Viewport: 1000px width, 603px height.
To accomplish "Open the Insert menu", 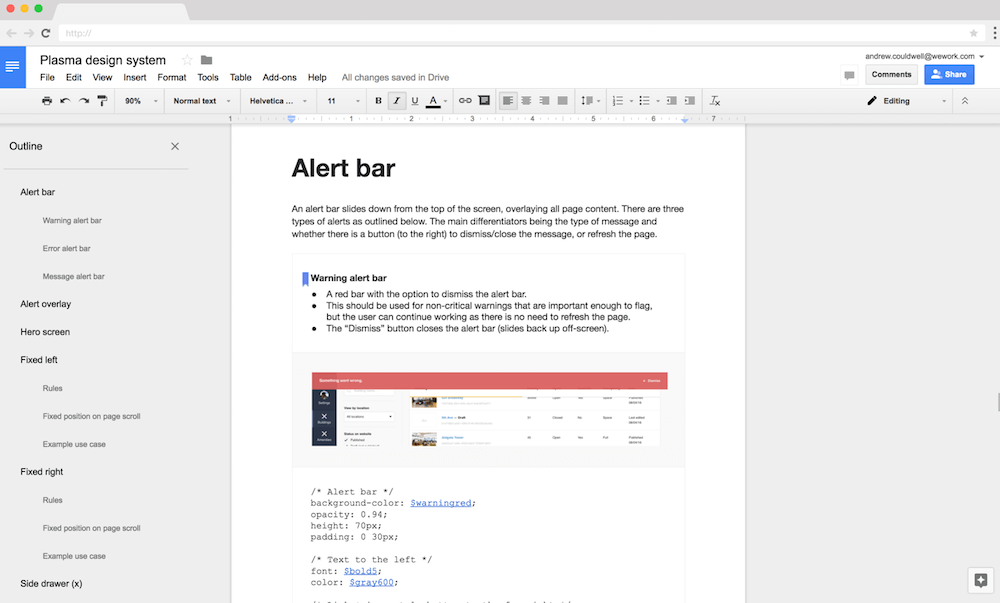I will coord(135,77).
